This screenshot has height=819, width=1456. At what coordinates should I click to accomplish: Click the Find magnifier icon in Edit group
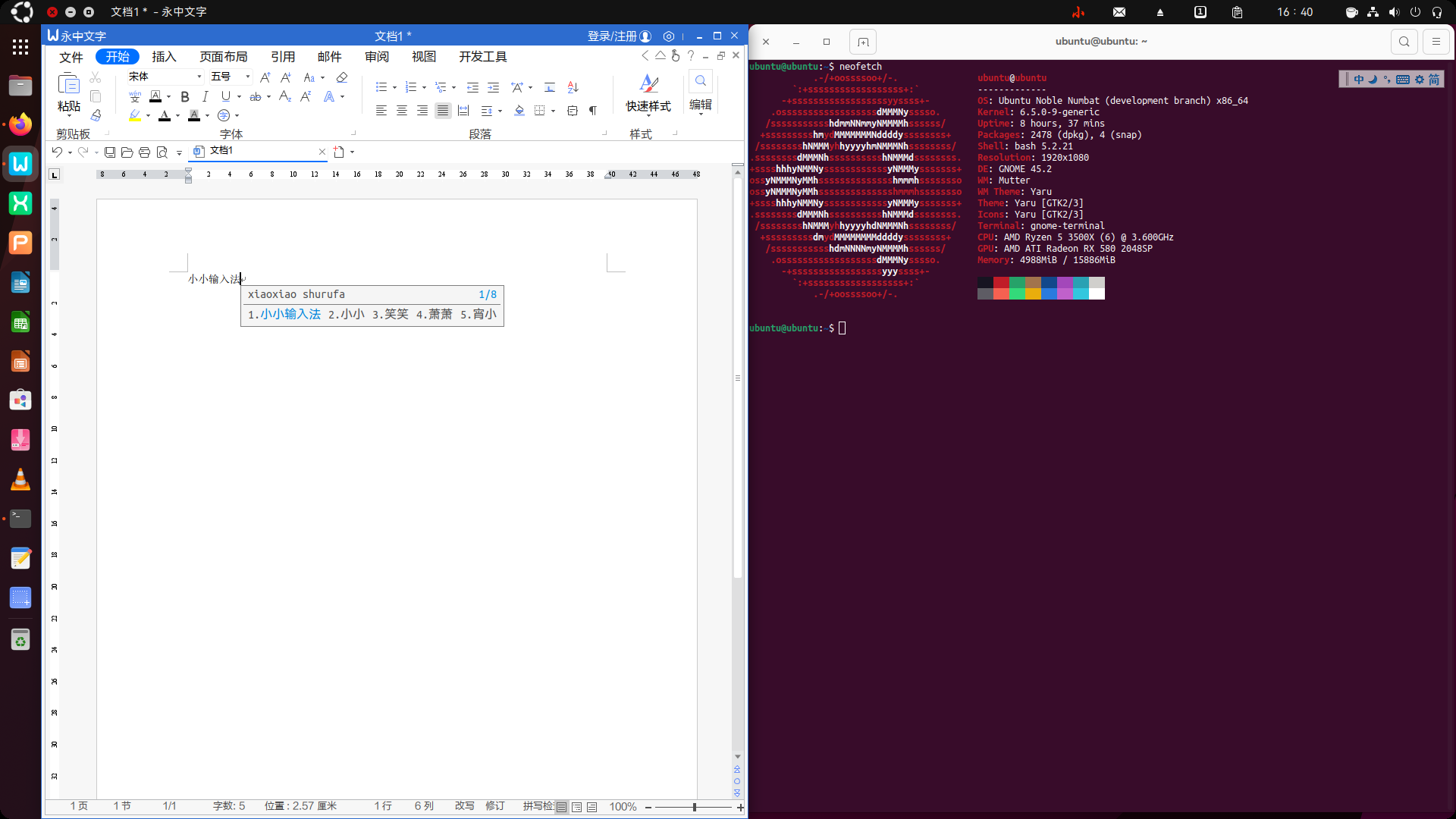(x=701, y=80)
